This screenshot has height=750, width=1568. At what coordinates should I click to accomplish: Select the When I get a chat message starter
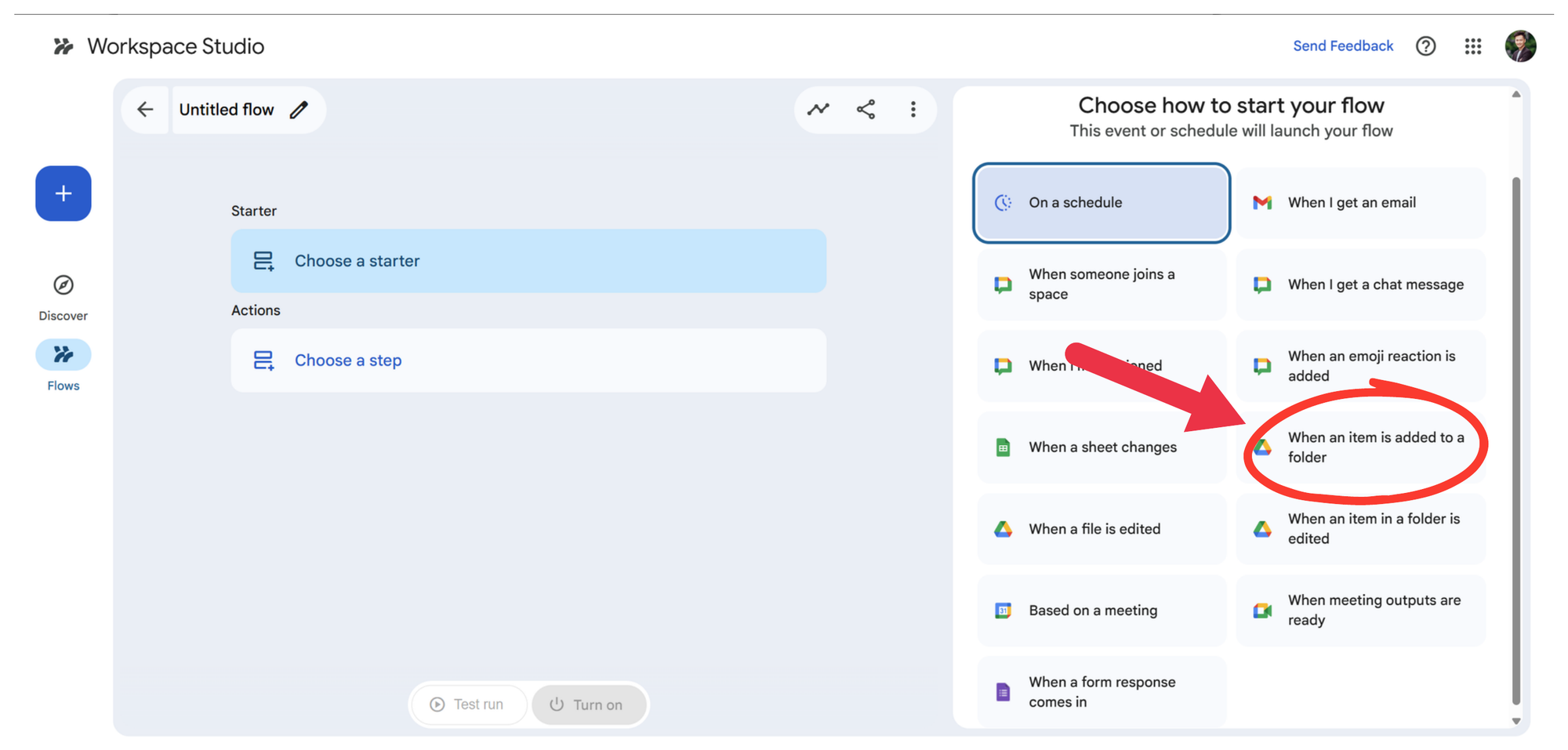click(x=1361, y=284)
